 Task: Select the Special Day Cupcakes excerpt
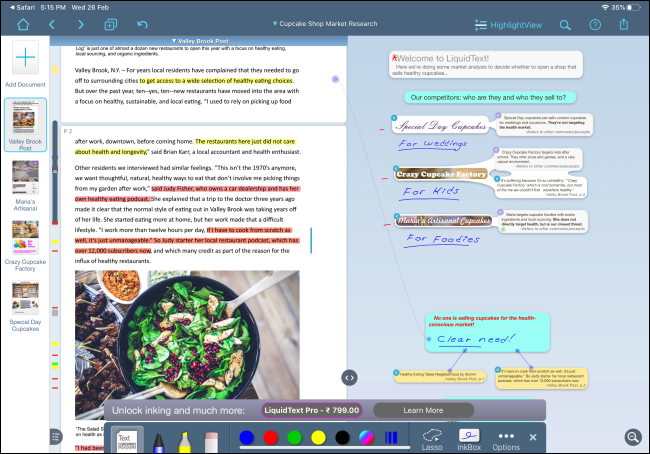441,126
